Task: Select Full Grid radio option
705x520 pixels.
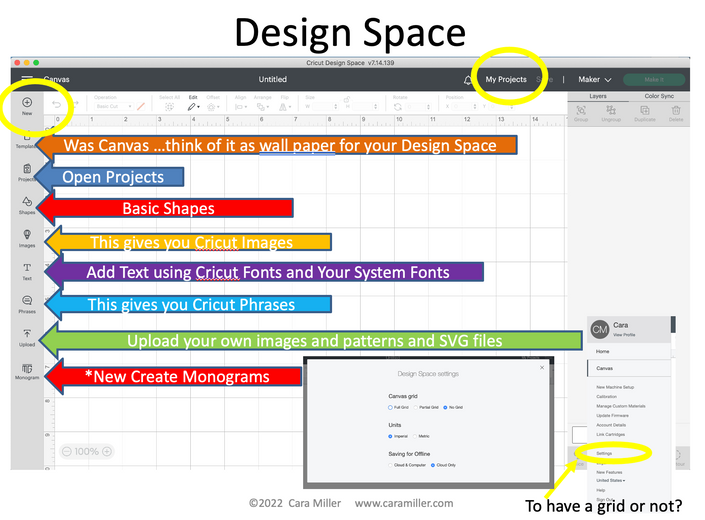Action: (390, 407)
